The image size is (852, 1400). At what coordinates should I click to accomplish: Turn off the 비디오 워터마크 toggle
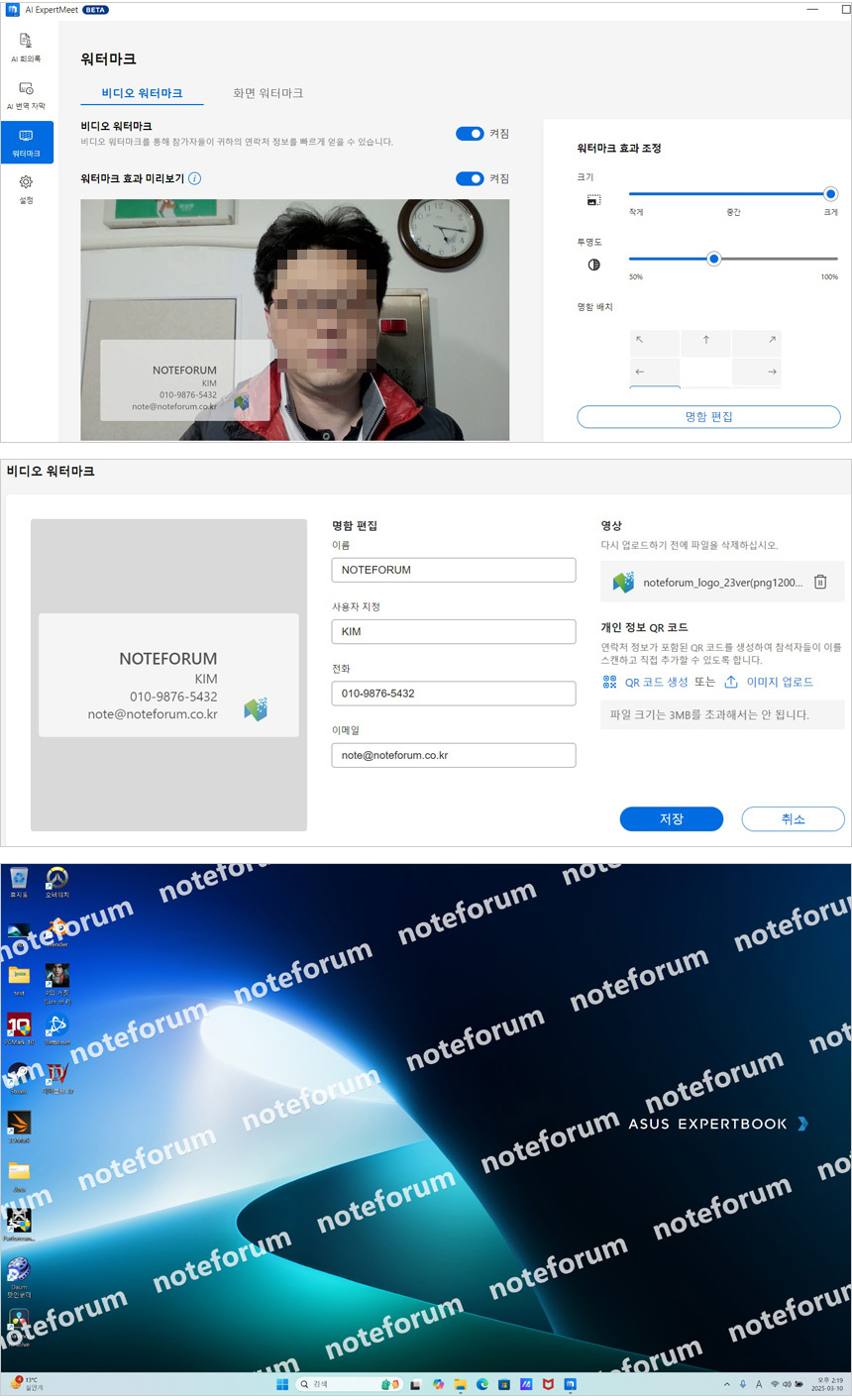pos(470,134)
